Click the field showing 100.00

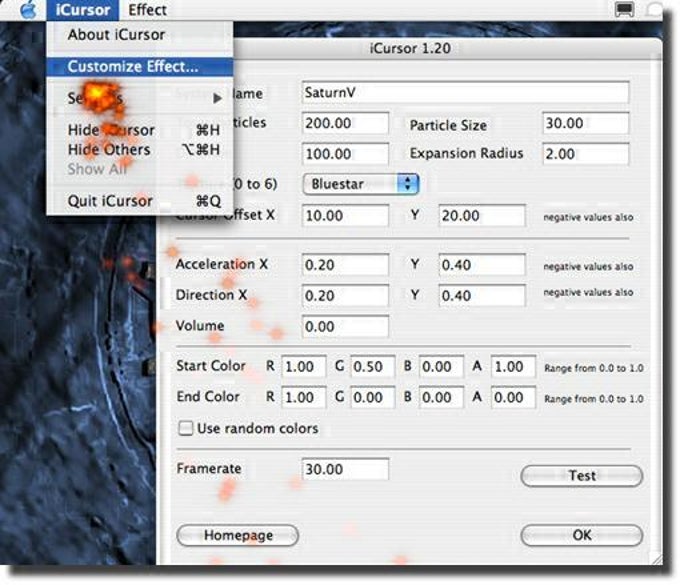point(345,154)
